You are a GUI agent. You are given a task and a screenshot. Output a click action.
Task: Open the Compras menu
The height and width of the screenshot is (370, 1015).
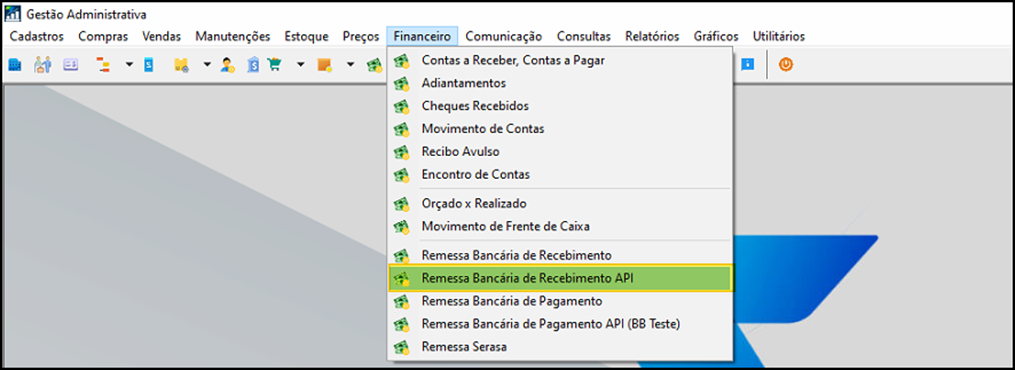[x=104, y=36]
